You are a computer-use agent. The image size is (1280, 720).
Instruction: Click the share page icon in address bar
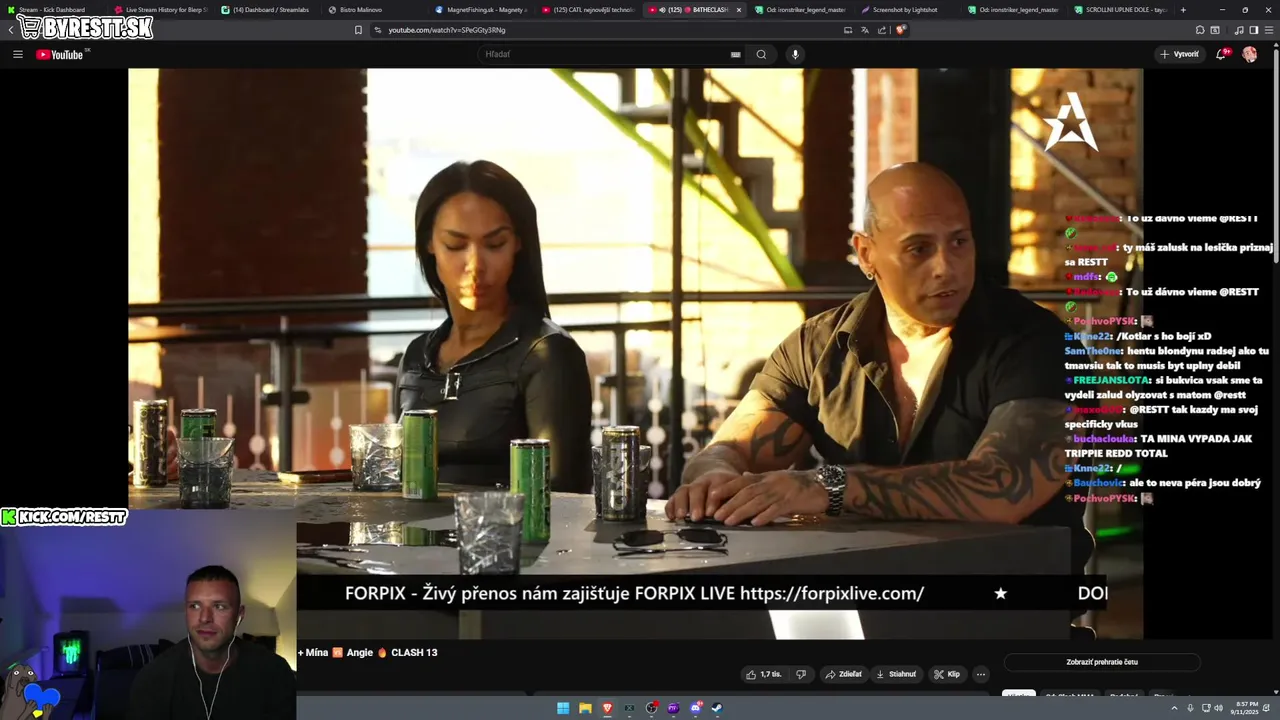[x=882, y=30]
